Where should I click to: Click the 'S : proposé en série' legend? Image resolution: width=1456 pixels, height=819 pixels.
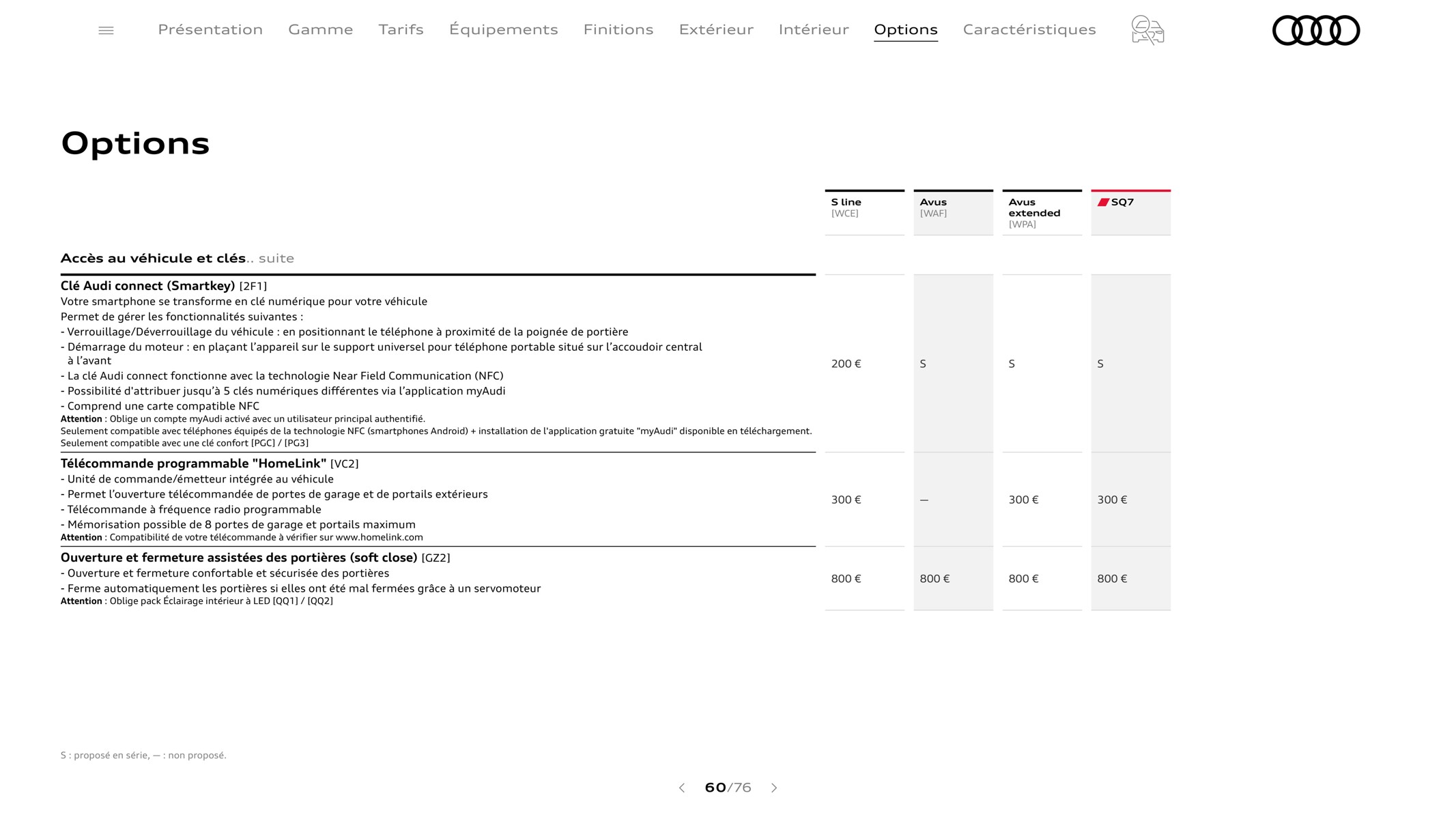(143, 755)
